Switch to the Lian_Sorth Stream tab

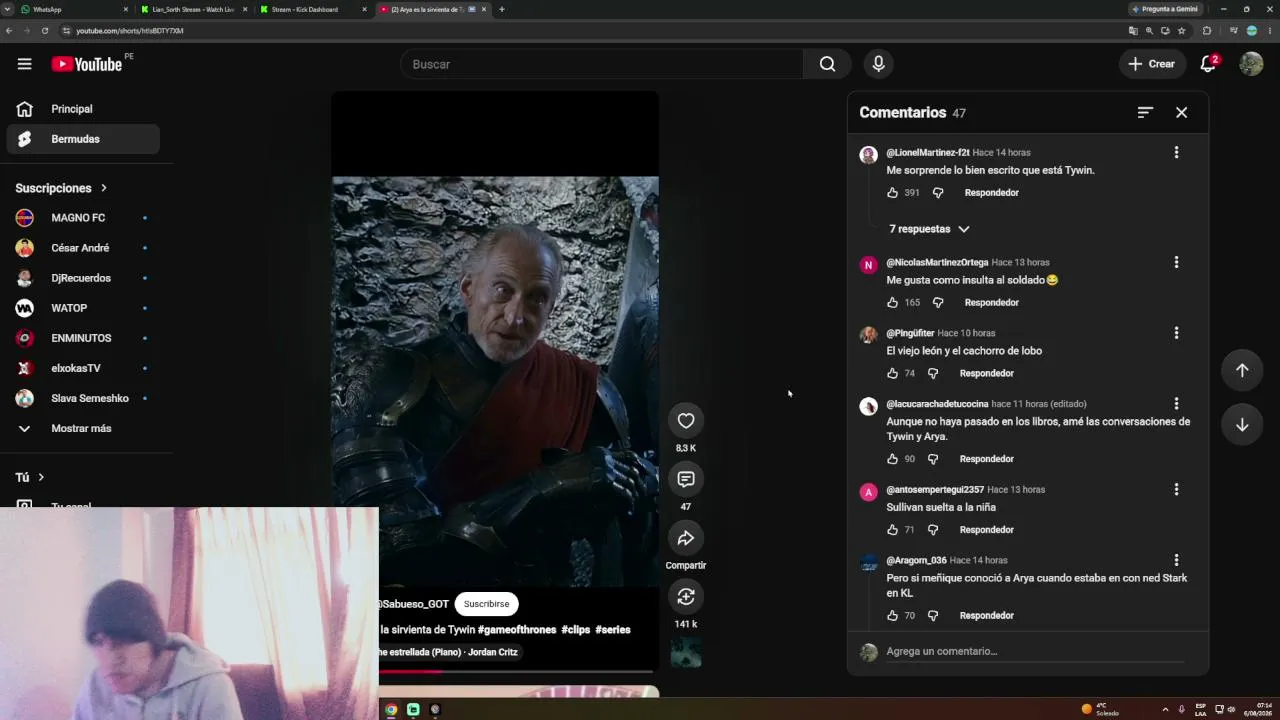pos(194,9)
